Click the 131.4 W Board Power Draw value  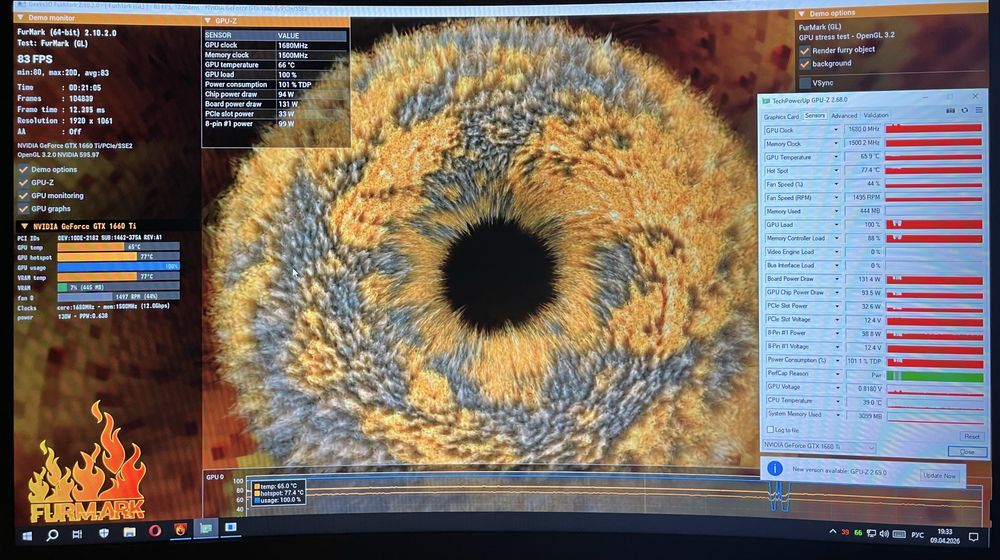tap(864, 279)
